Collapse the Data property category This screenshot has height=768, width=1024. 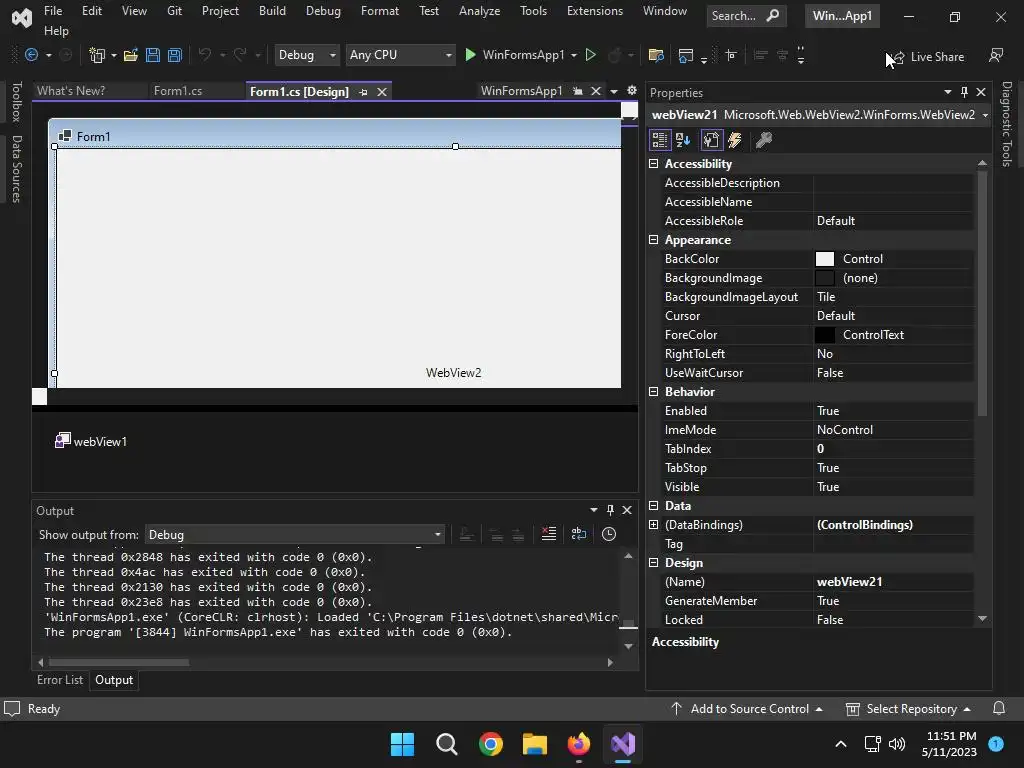click(x=653, y=505)
